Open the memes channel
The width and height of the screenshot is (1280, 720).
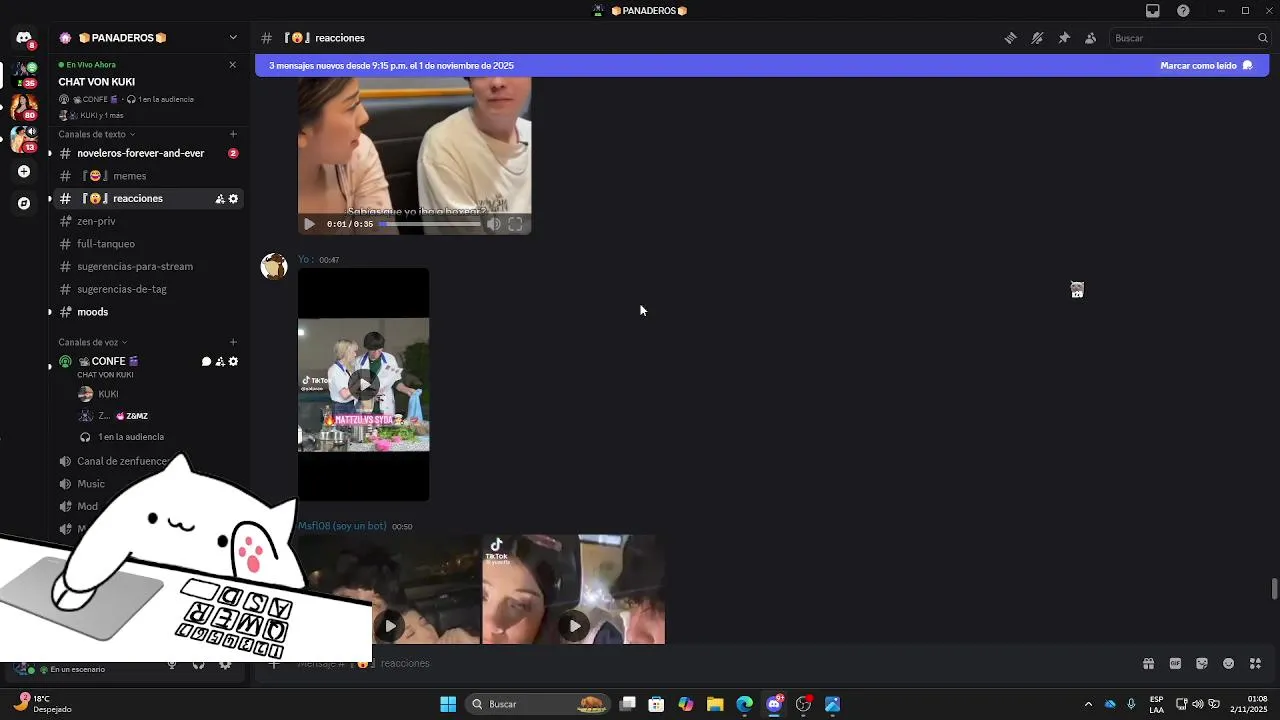[x=147, y=176]
